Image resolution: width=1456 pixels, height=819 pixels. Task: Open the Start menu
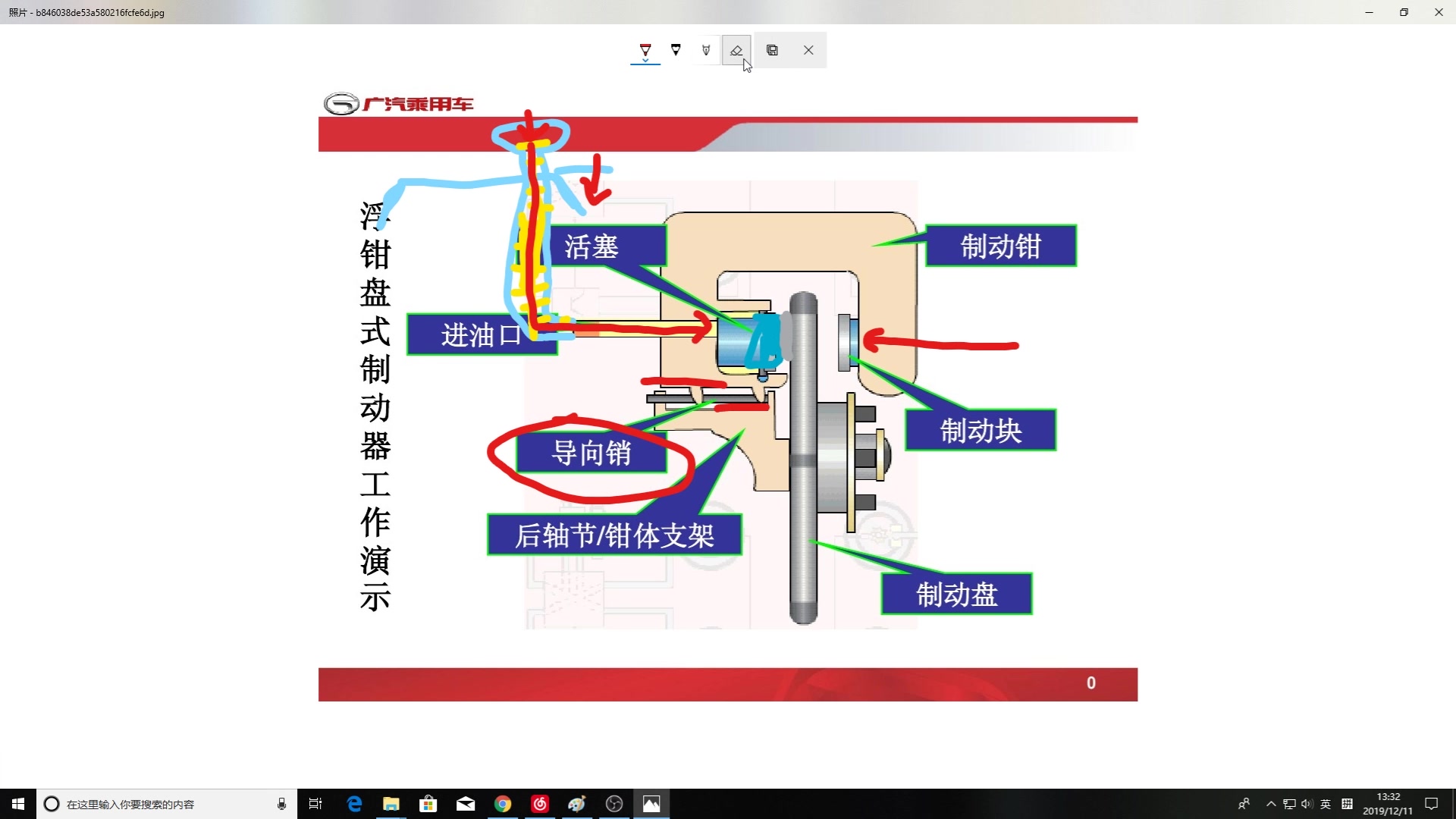click(15, 804)
